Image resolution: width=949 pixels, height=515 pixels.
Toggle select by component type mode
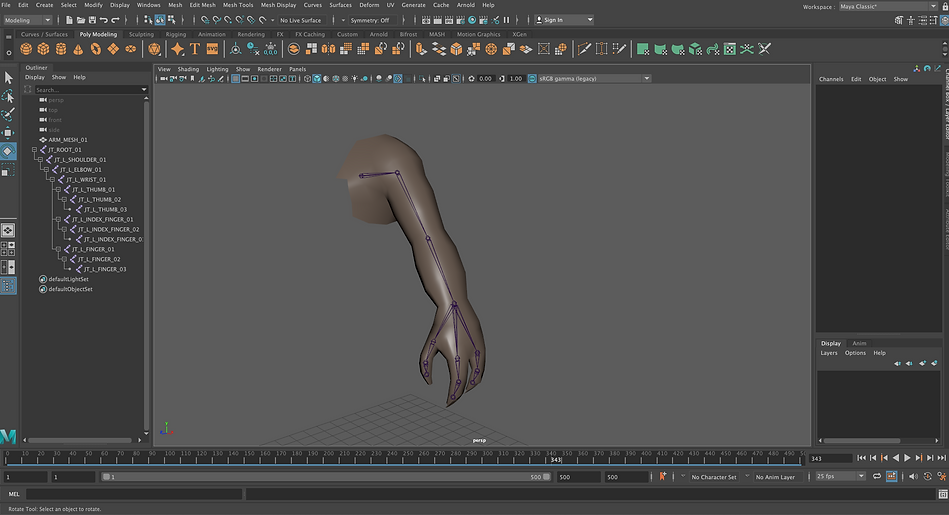(x=171, y=20)
